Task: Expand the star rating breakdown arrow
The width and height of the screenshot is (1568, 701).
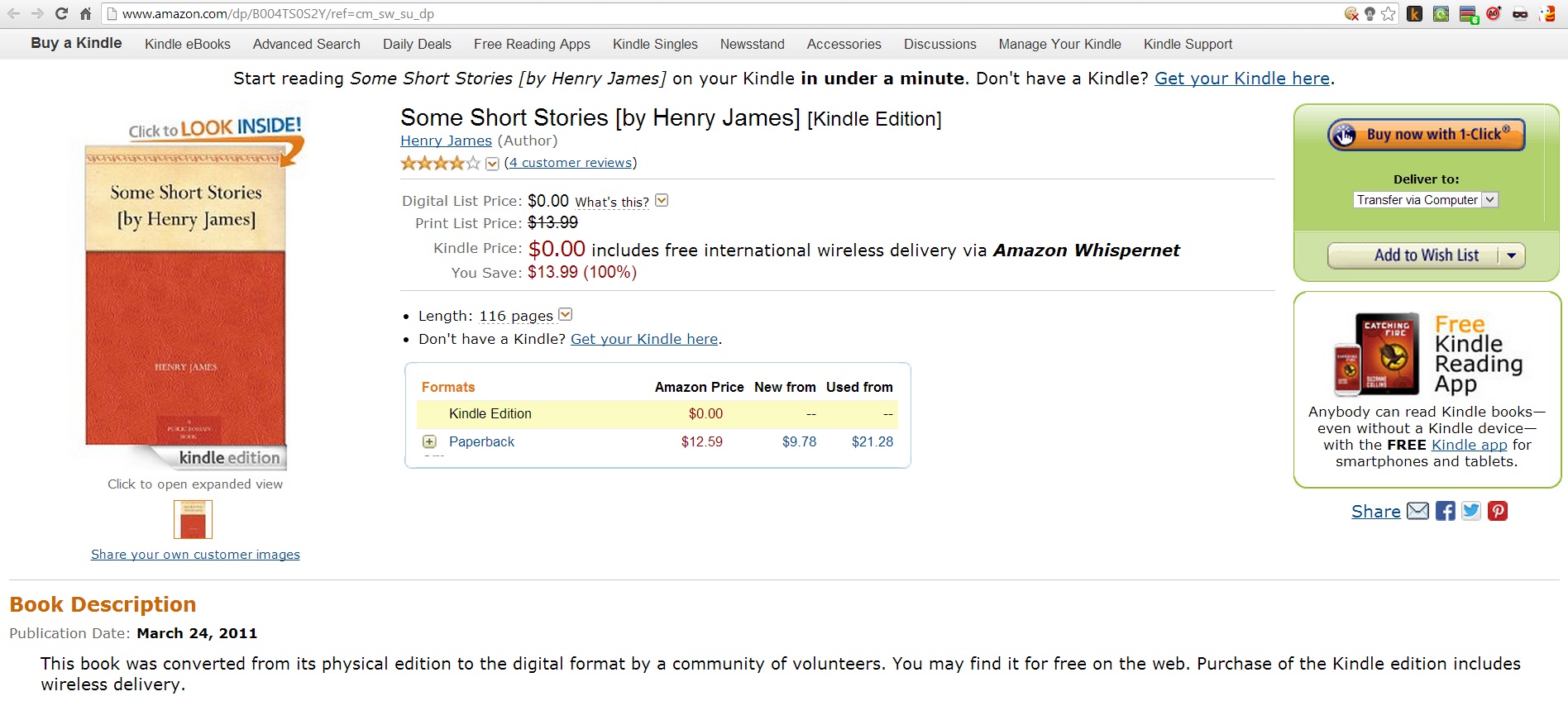Action: click(x=492, y=164)
